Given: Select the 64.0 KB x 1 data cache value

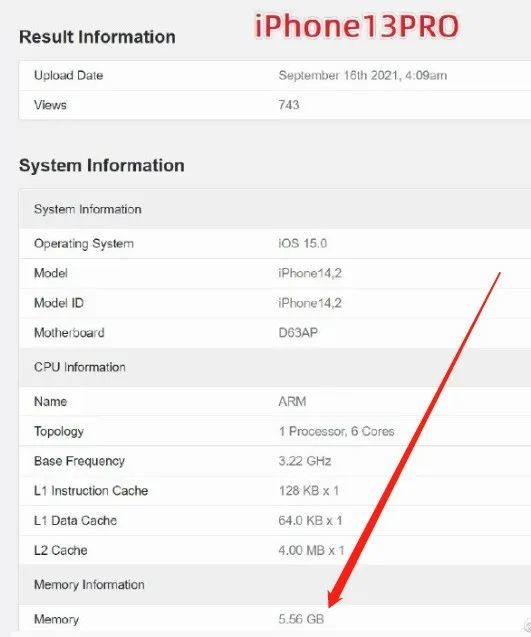Looking at the screenshot, I should pos(310,520).
